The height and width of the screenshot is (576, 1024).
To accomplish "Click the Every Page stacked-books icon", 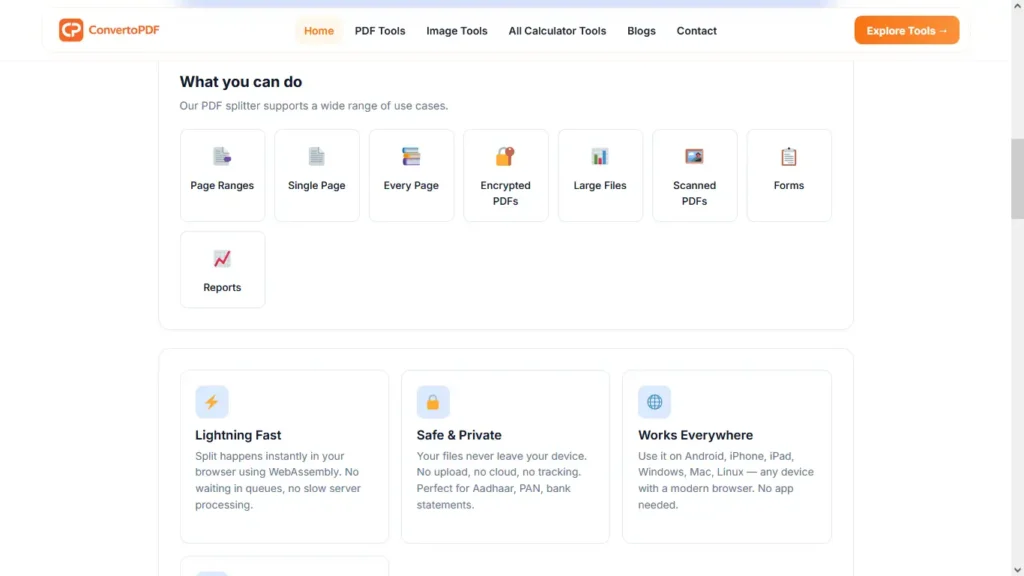I will [411, 157].
